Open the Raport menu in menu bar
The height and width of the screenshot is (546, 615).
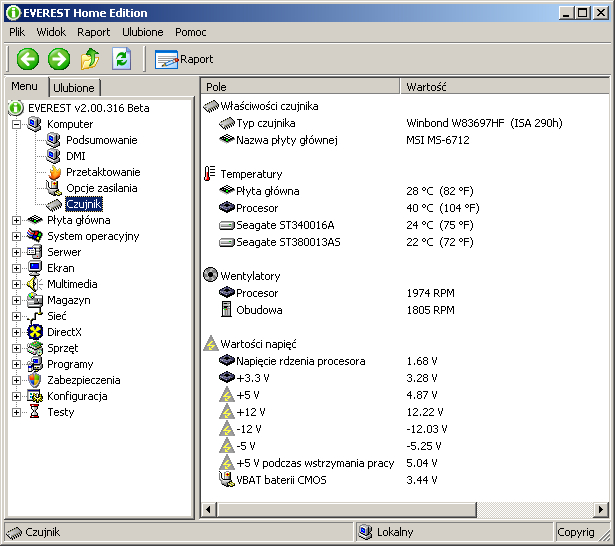click(93, 32)
